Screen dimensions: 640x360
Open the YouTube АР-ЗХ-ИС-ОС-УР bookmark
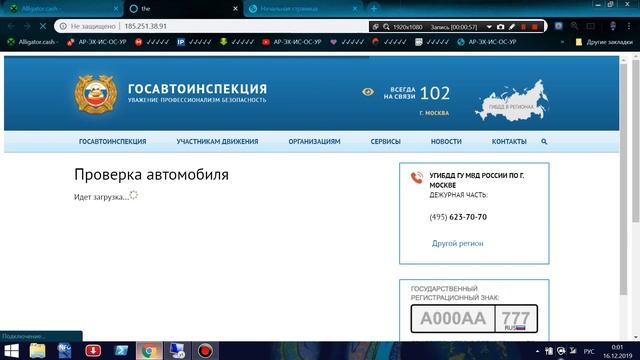[292, 42]
